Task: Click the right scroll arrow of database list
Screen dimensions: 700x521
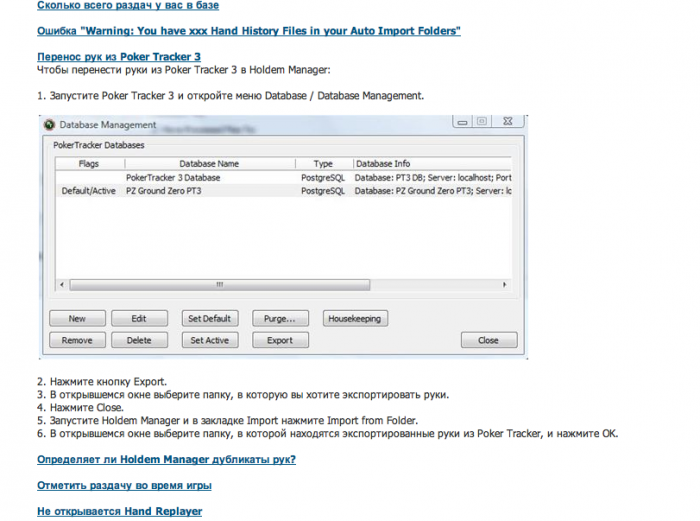Action: 505,285
